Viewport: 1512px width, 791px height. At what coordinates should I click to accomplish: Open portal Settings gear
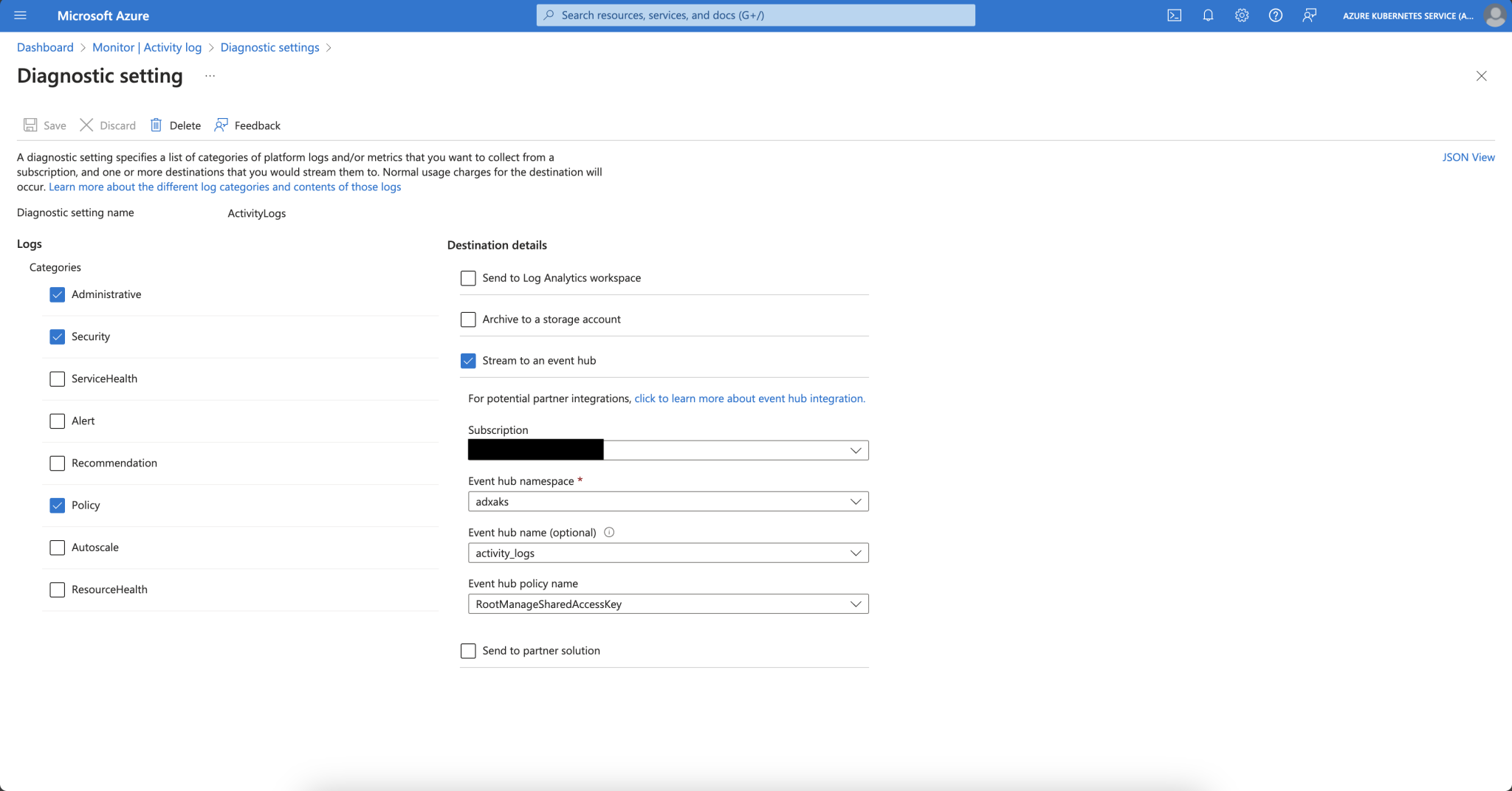1241,15
